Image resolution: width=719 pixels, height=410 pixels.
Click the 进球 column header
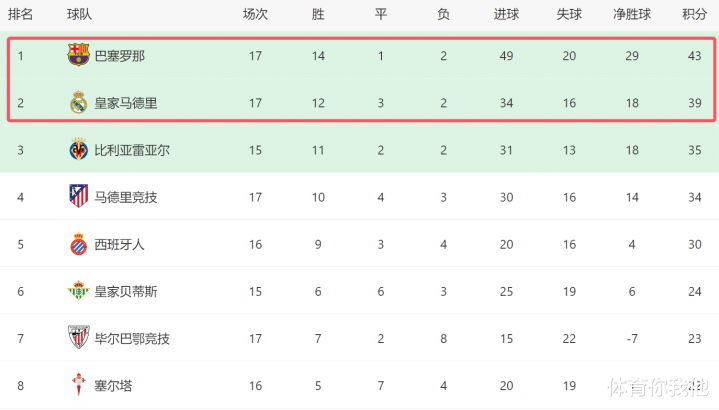coord(506,14)
